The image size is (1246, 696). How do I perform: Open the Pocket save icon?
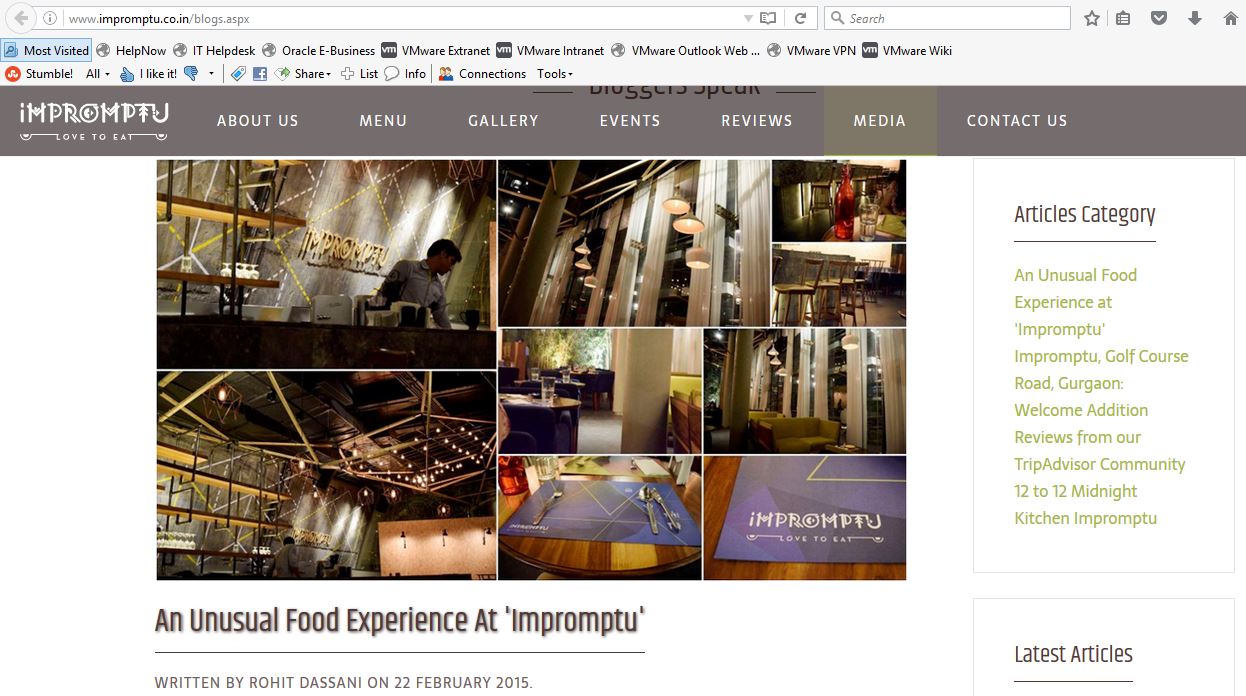[x=1159, y=18]
